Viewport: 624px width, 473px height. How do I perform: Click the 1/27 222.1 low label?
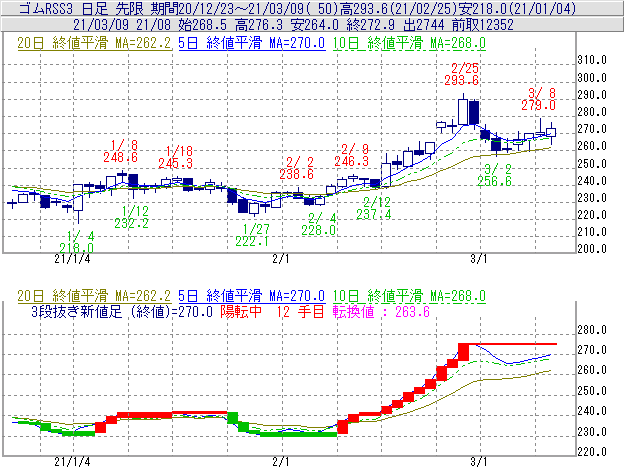coord(252,235)
